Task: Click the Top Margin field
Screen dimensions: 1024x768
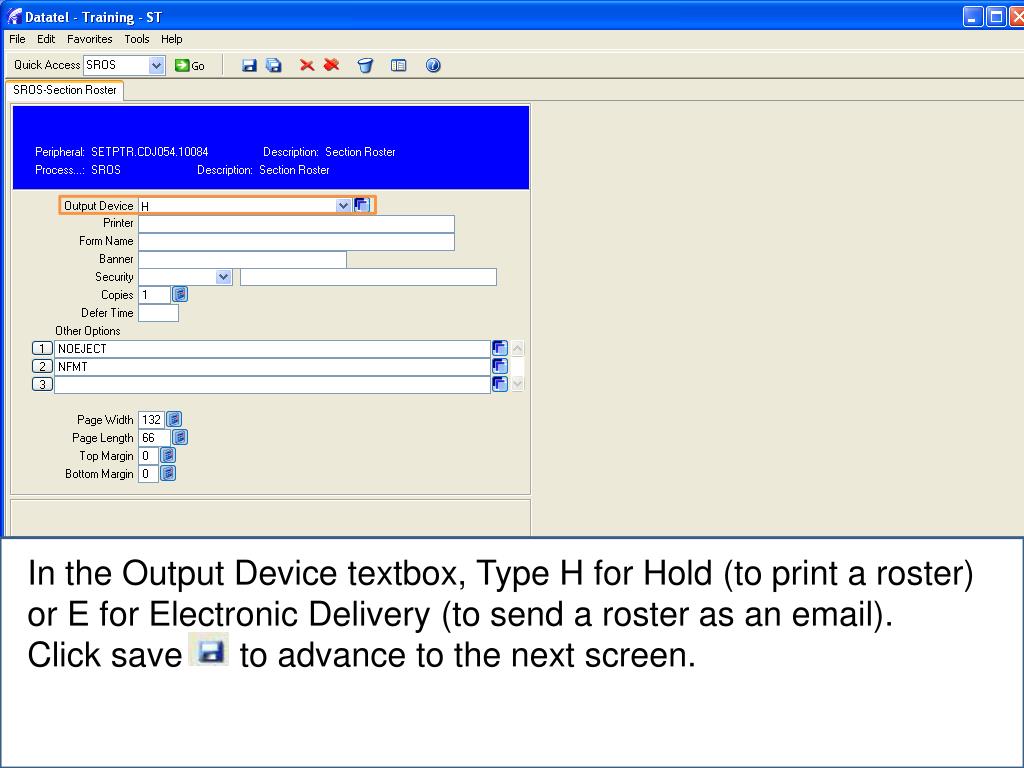Action: coord(148,456)
